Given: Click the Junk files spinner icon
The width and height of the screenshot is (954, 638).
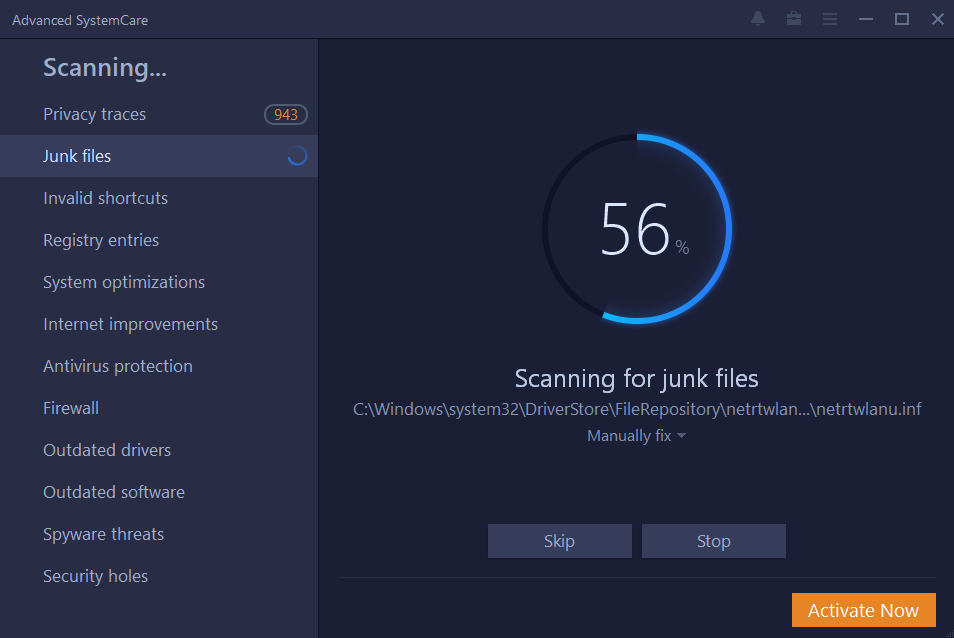Looking at the screenshot, I should [297, 156].
